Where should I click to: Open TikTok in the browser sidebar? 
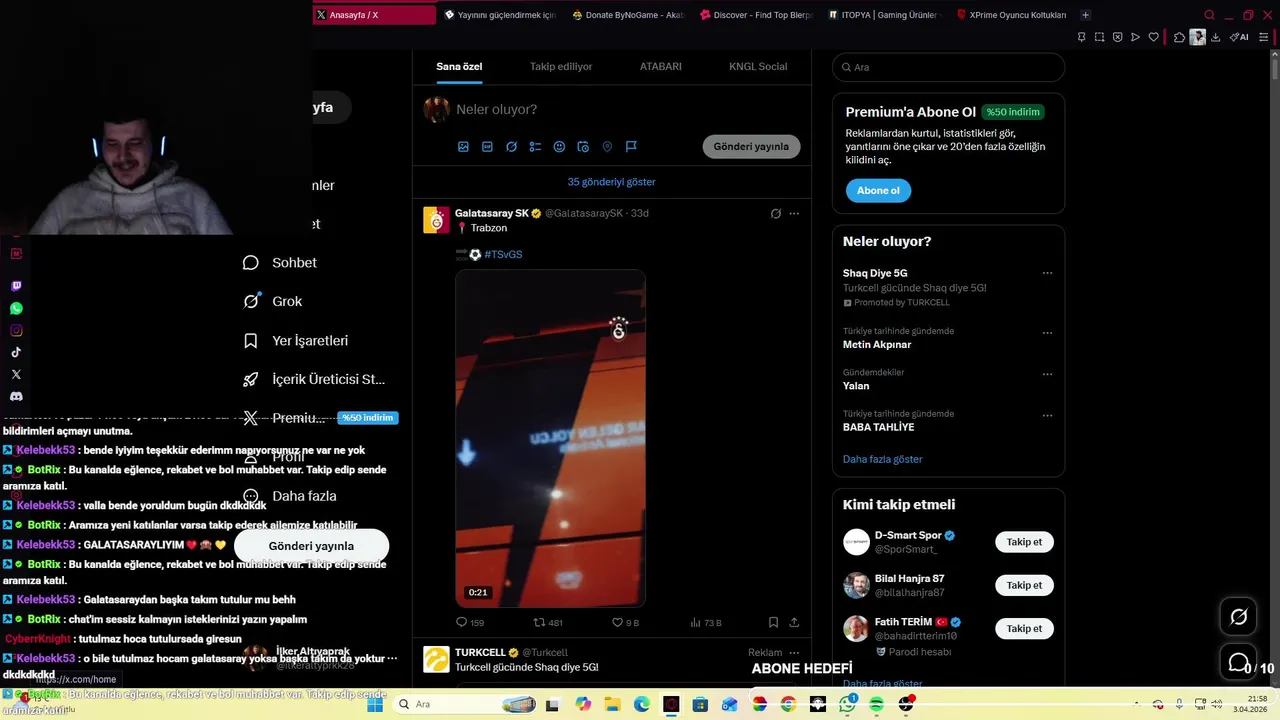16,352
